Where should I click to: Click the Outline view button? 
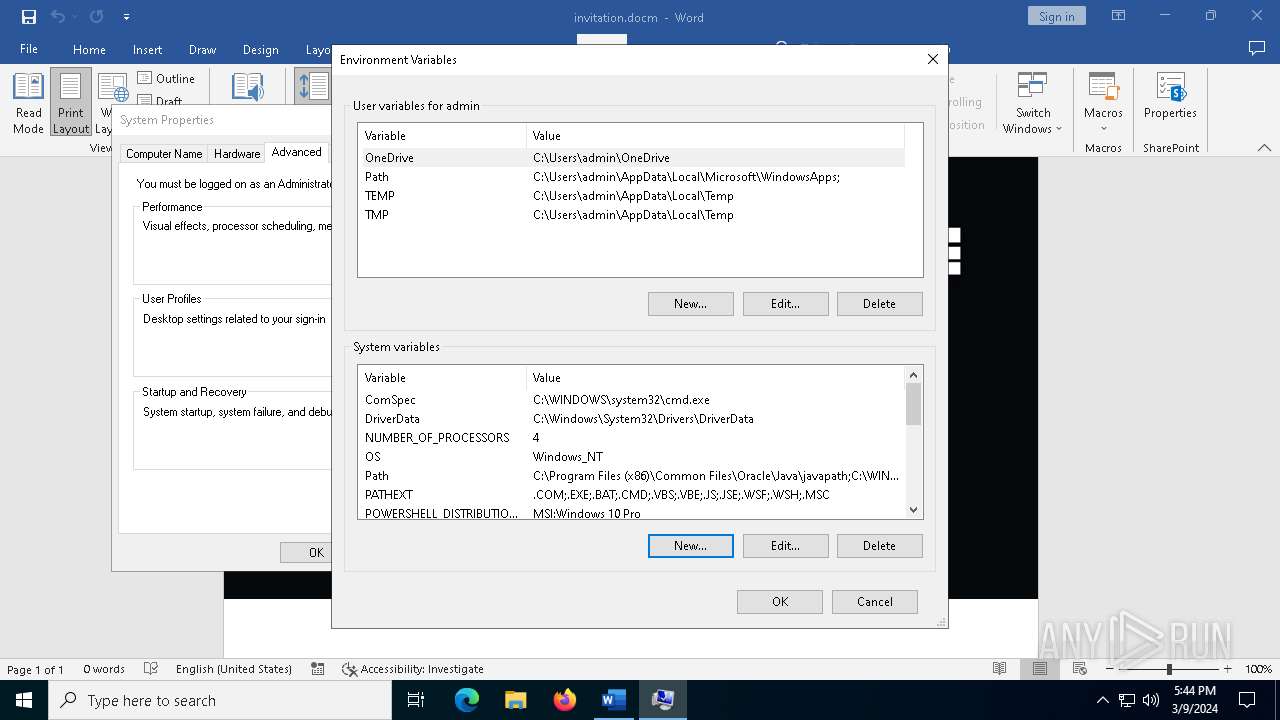coord(166,78)
